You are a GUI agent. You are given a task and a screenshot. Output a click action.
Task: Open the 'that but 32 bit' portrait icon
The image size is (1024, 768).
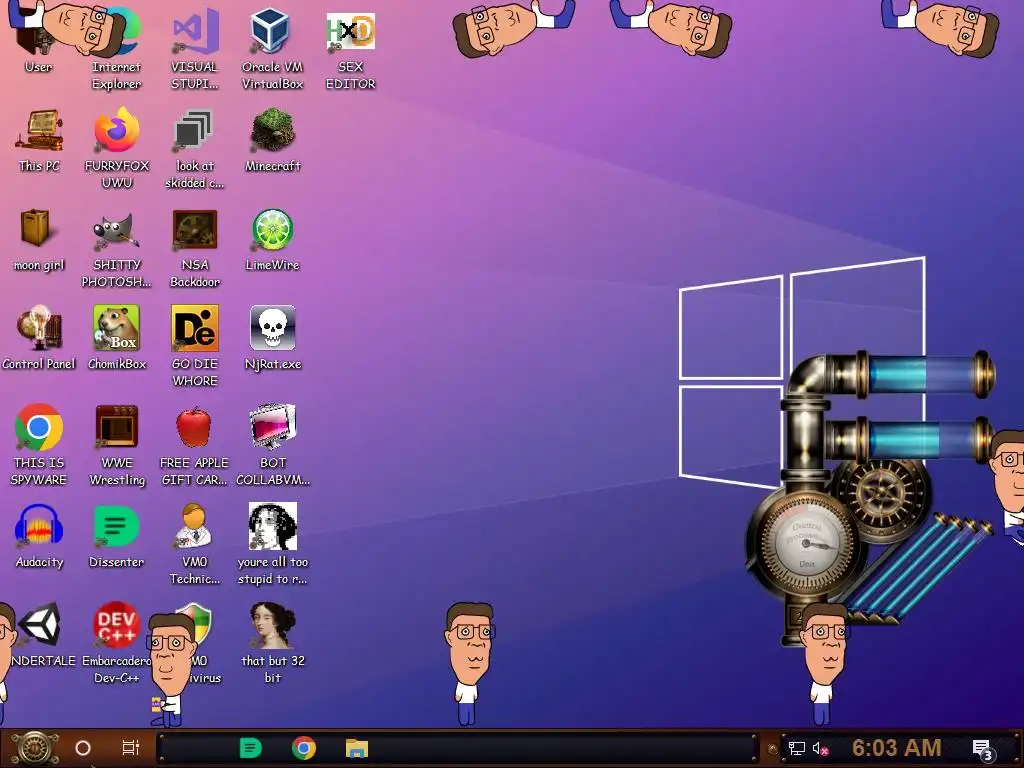tap(273, 644)
